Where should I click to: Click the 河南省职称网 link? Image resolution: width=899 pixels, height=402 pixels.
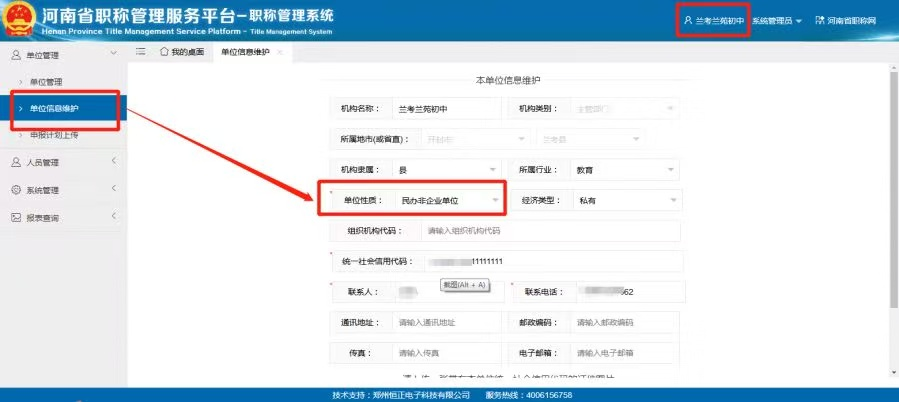(x=851, y=21)
